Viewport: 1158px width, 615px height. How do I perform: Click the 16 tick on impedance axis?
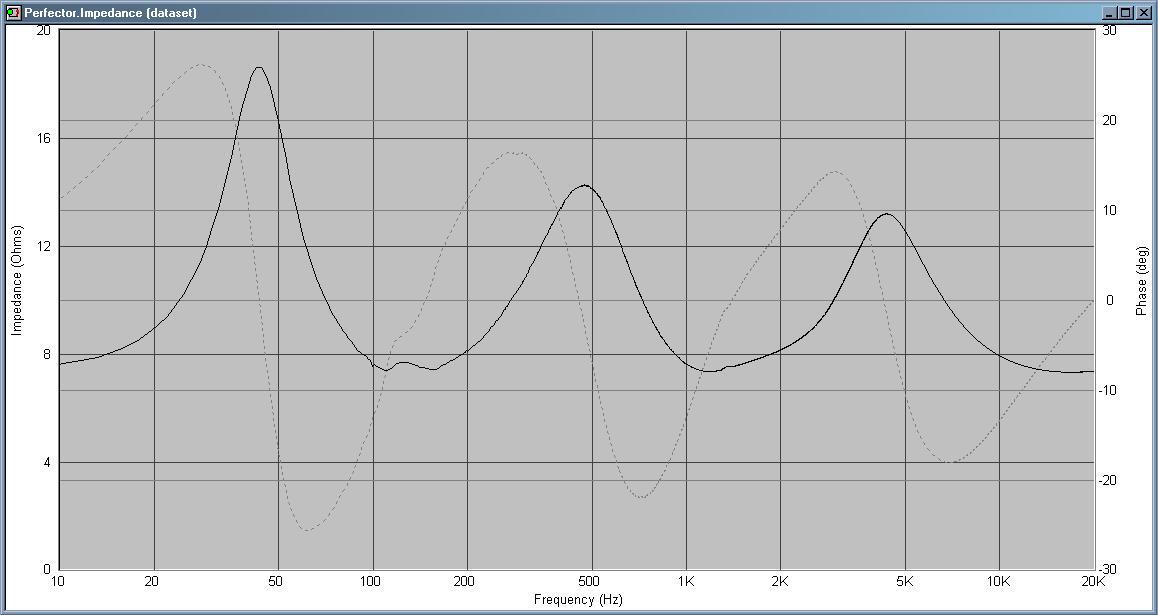(x=43, y=138)
